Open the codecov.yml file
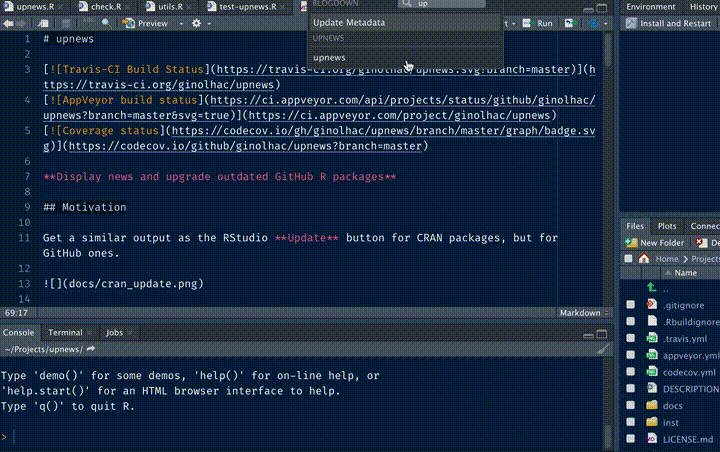This screenshot has width=720, height=452. pyautogui.click(x=689, y=373)
